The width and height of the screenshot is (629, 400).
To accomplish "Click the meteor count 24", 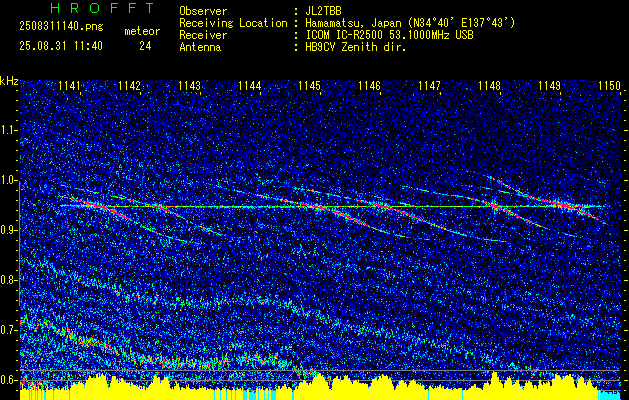I will pyautogui.click(x=145, y=46).
